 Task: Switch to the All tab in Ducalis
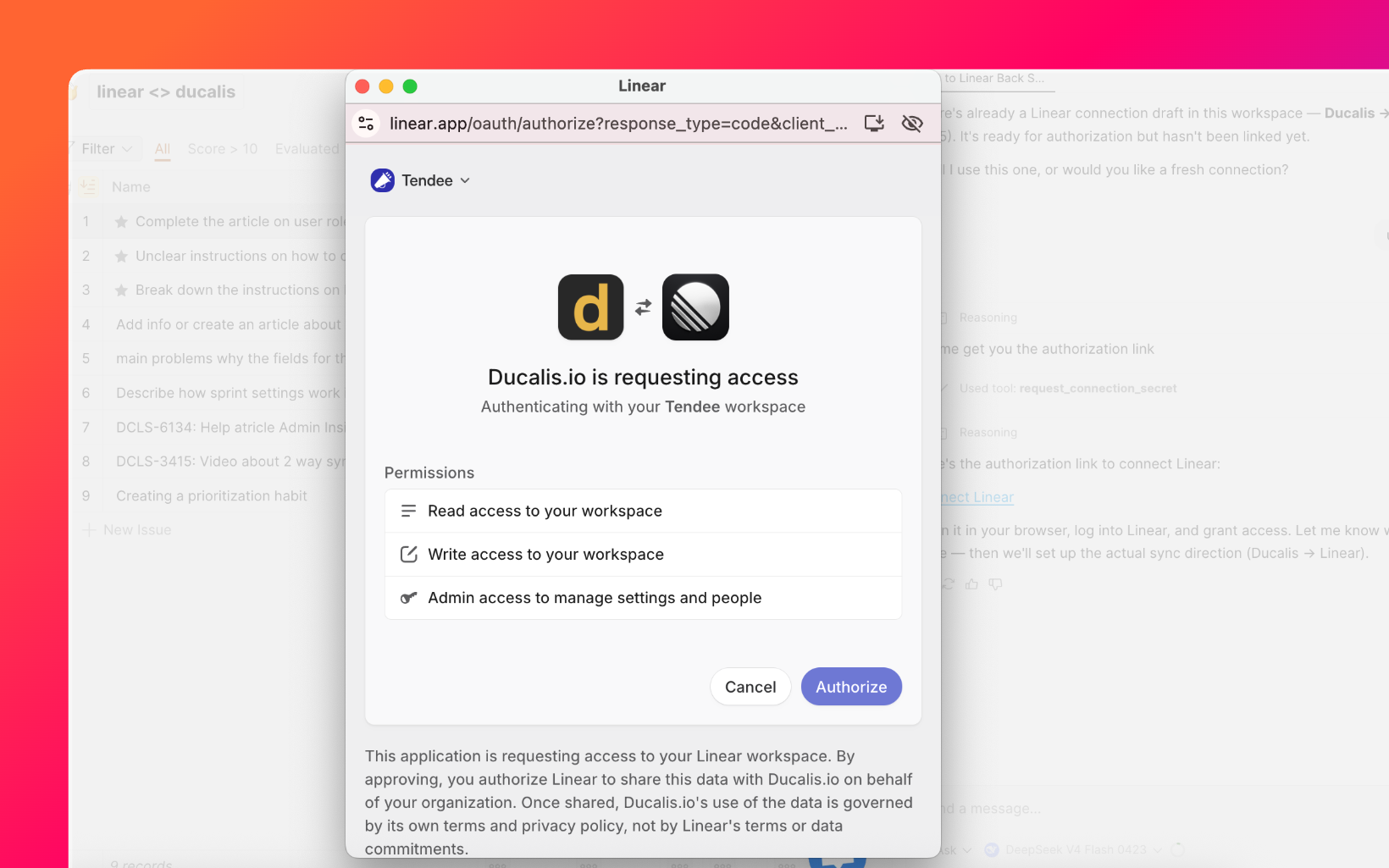(163, 149)
